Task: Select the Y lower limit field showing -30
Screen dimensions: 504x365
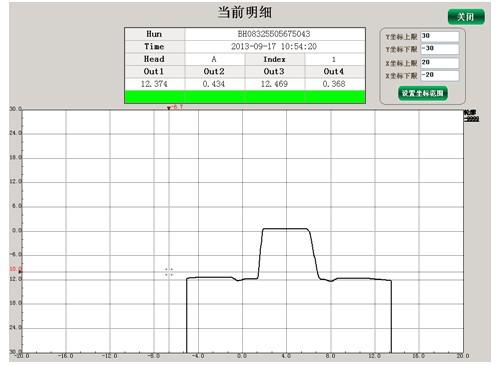Action: (440, 49)
